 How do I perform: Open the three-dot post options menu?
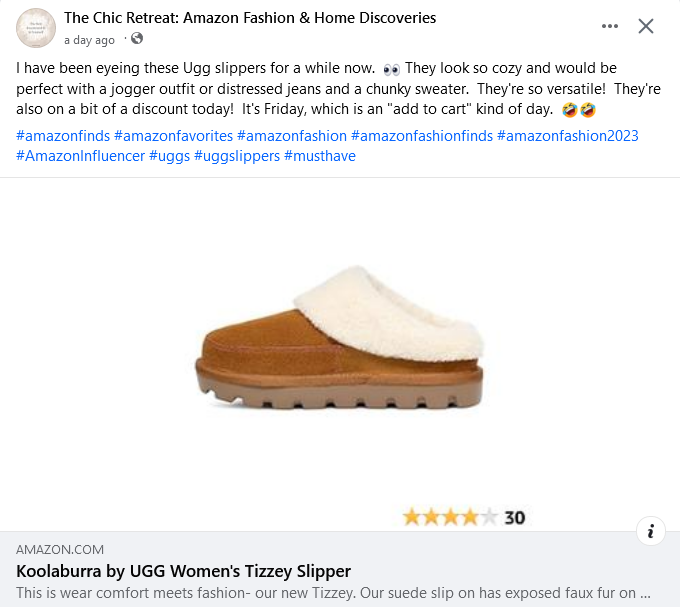[610, 26]
